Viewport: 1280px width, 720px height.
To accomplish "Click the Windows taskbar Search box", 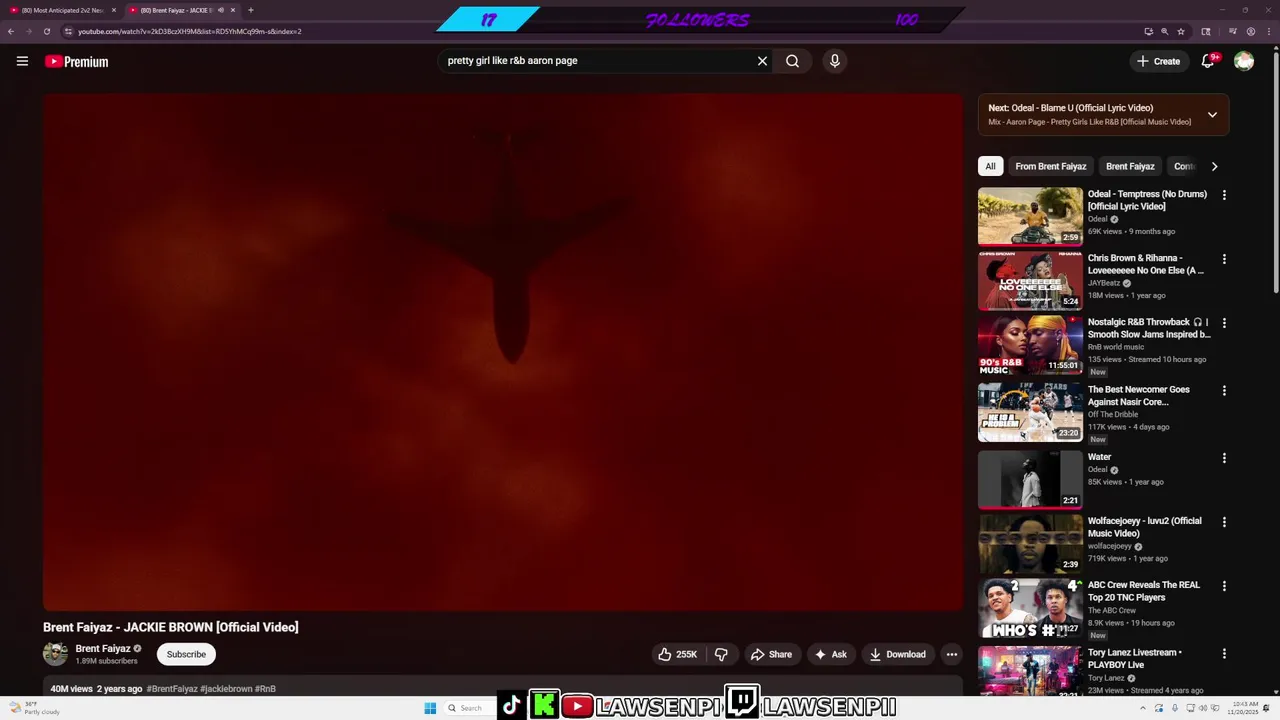I will [468, 708].
